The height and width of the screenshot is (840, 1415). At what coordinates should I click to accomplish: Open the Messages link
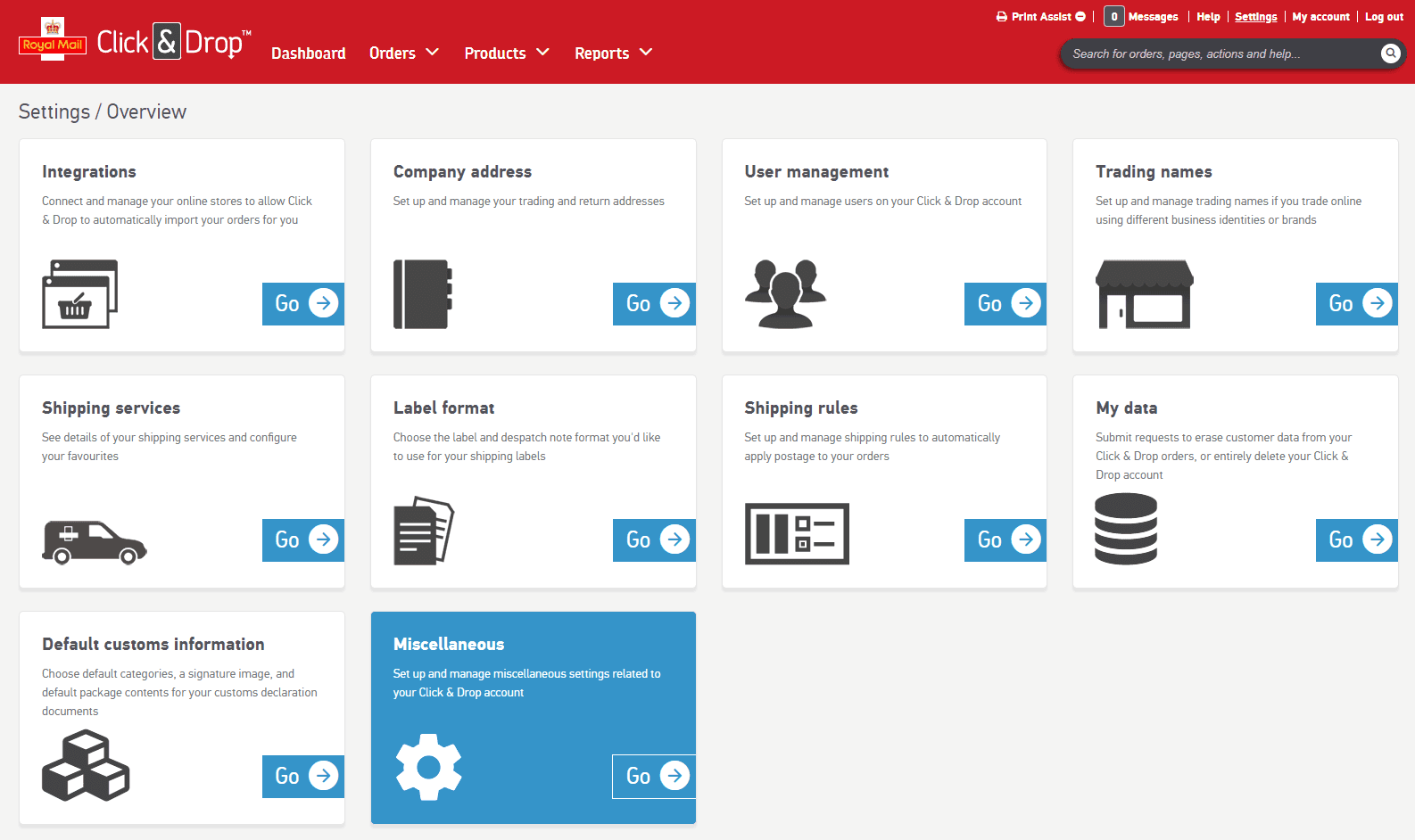click(x=1153, y=17)
